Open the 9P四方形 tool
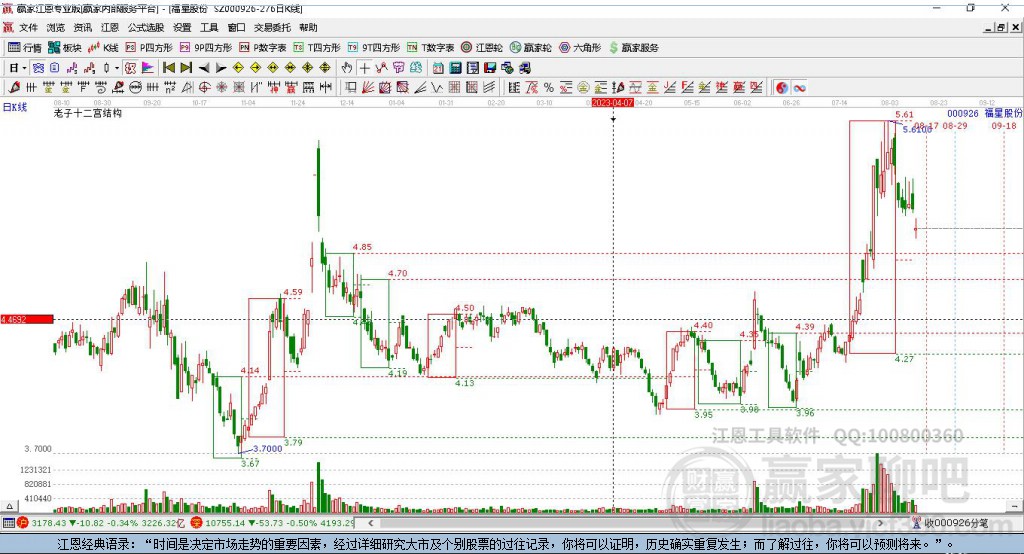Image resolution: width=1024 pixels, height=554 pixels. click(x=206, y=48)
